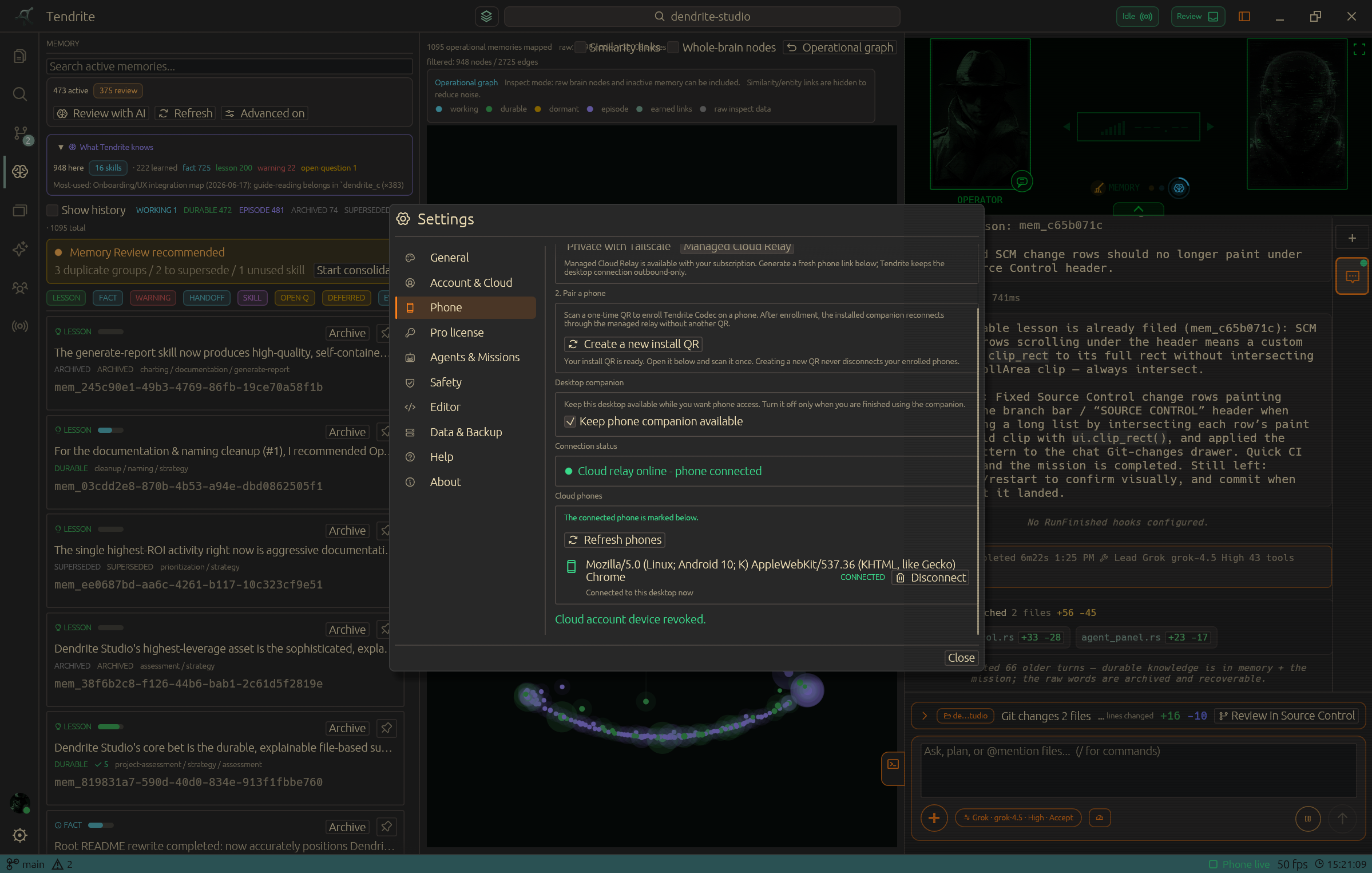This screenshot has height=873, width=1372.
Task: Open the Grok grok-4.5 model selector
Action: pyautogui.click(x=1018, y=817)
